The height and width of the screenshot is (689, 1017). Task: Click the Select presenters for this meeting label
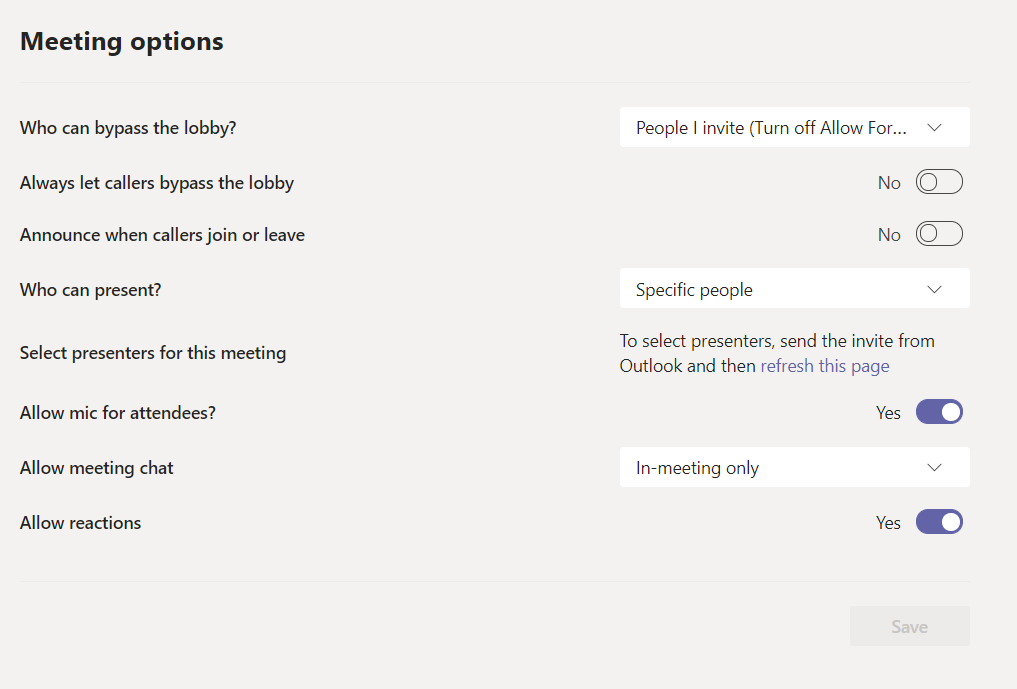pyautogui.click(x=153, y=353)
